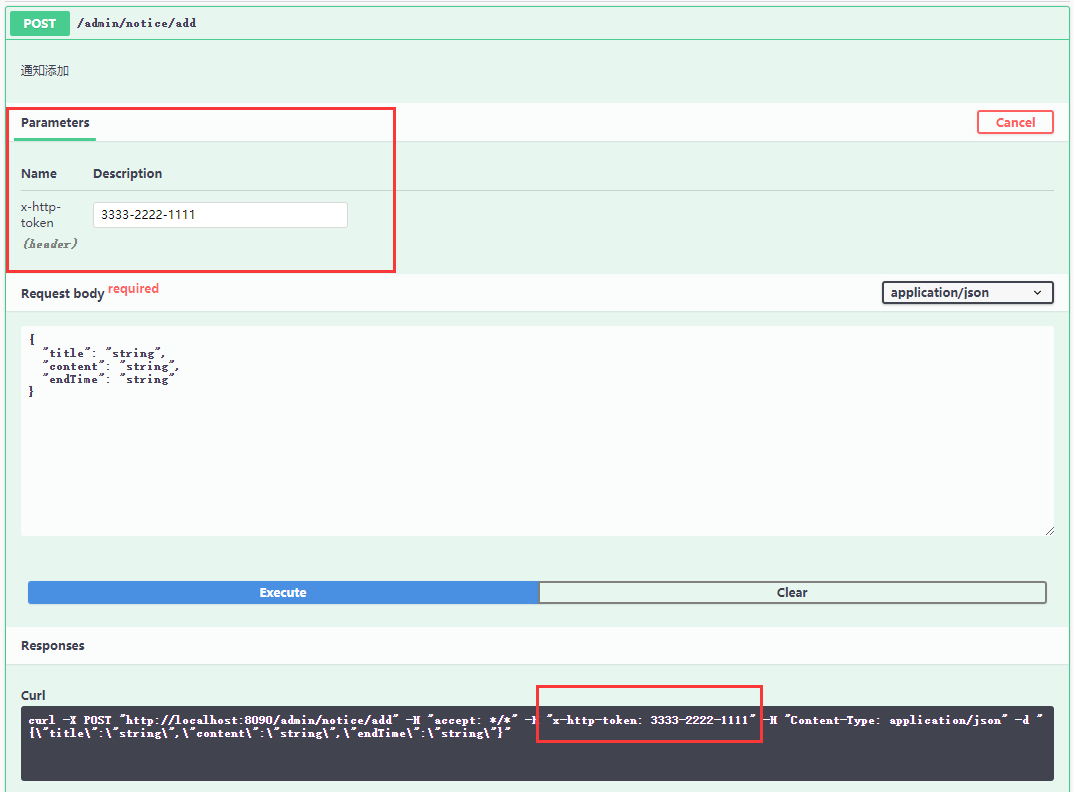Click the red required indicator
1074x792 pixels.
pyautogui.click(x=133, y=288)
